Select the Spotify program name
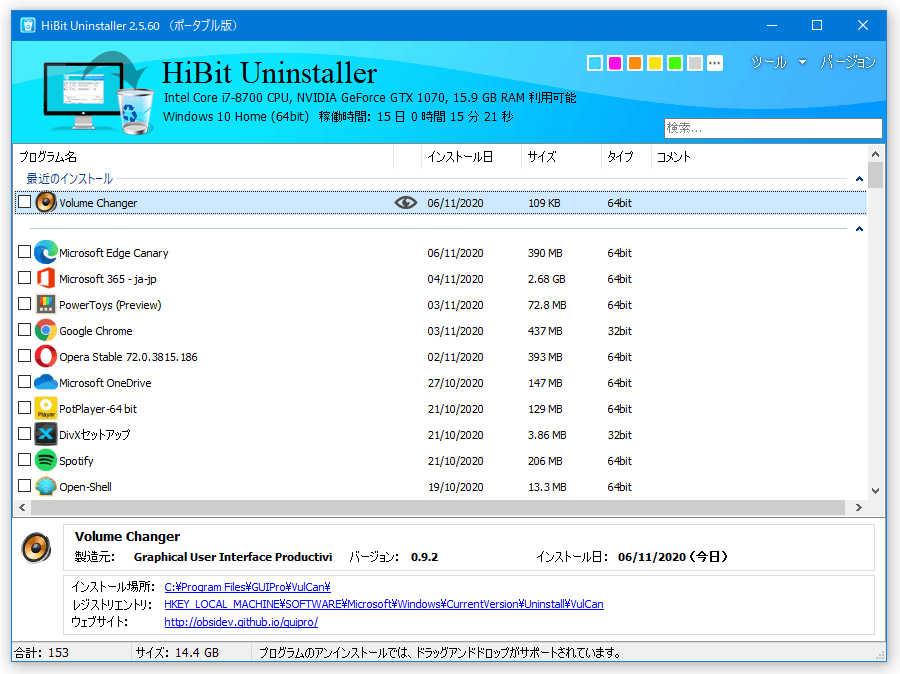The width and height of the screenshot is (900, 674). click(76, 461)
